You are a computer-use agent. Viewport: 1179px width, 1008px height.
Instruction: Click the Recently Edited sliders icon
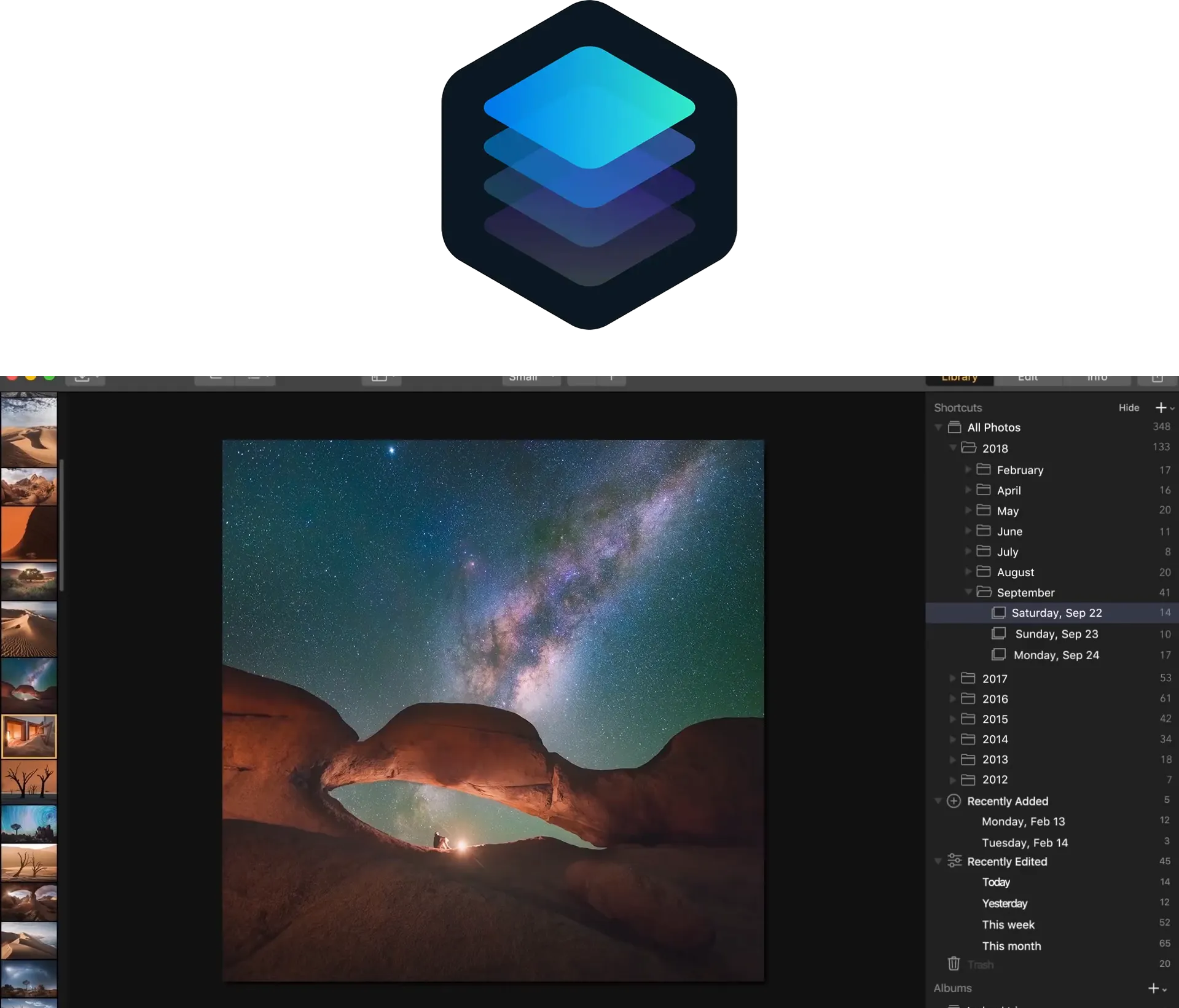[x=954, y=861]
